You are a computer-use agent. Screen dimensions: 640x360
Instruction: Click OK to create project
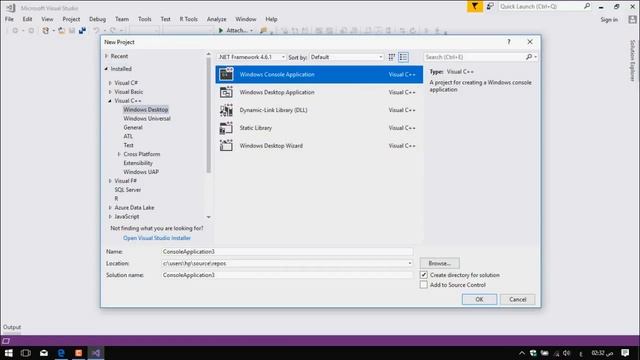coord(479,300)
